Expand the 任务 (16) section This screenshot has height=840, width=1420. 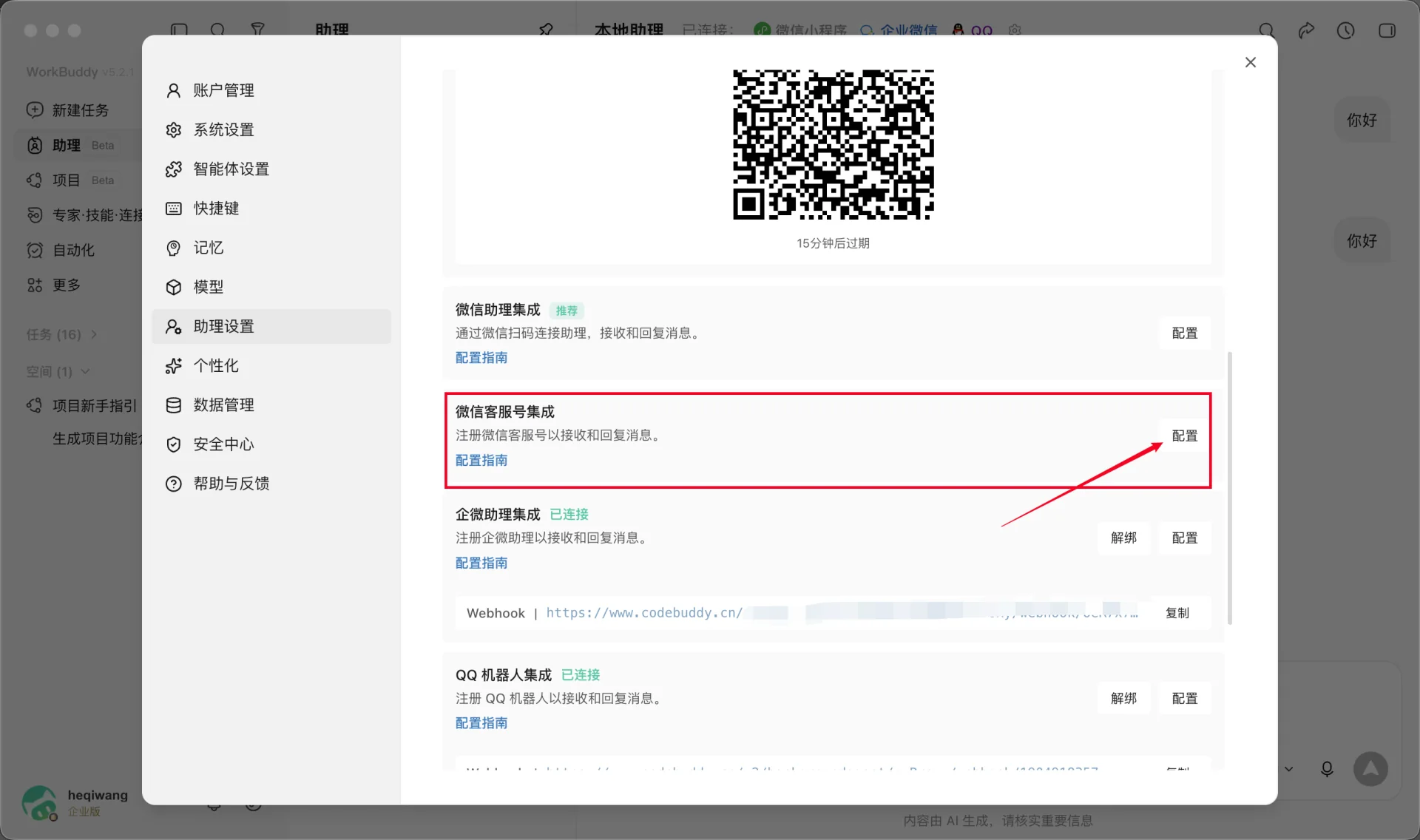click(62, 334)
